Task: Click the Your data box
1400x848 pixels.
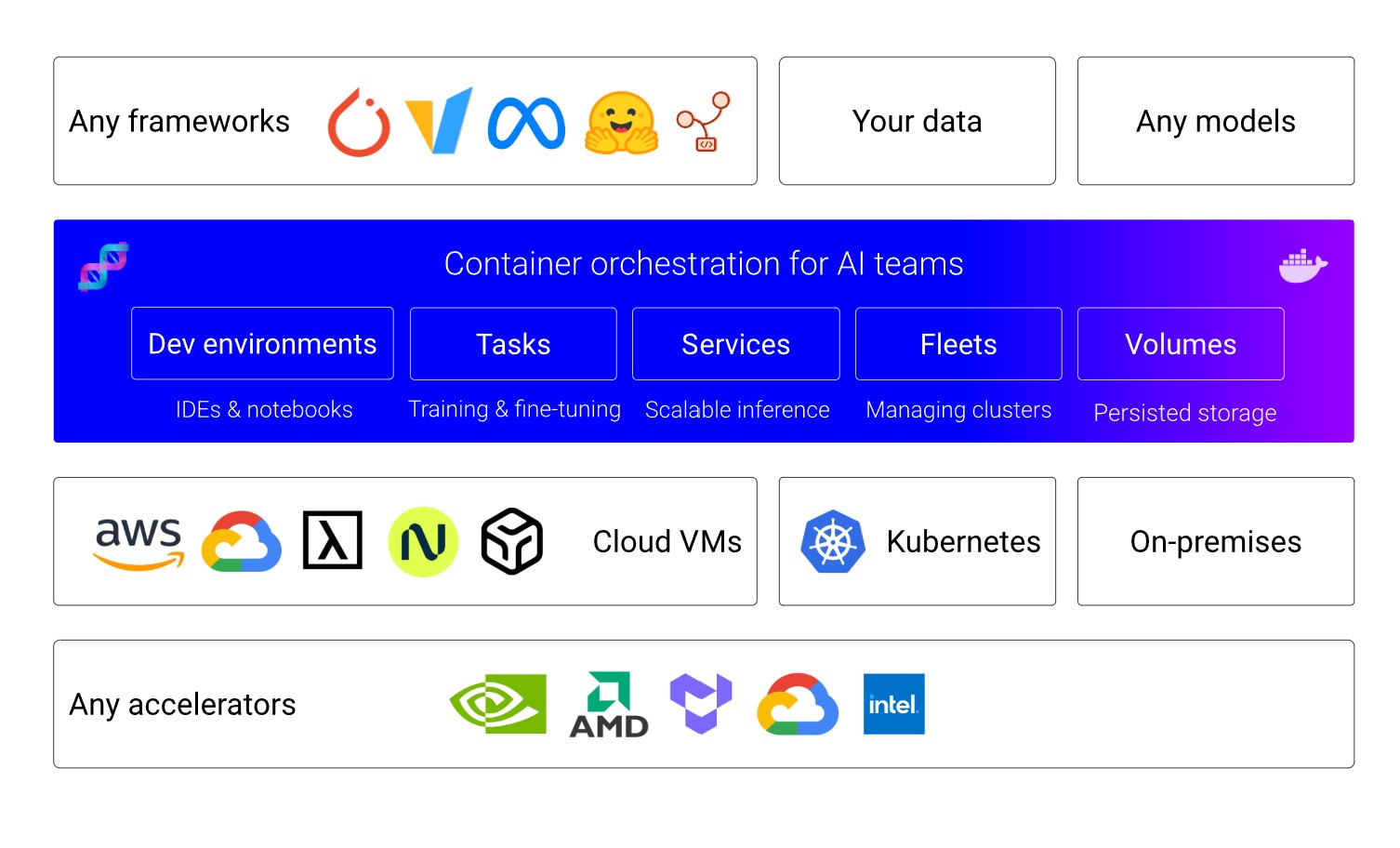Action: (918, 121)
